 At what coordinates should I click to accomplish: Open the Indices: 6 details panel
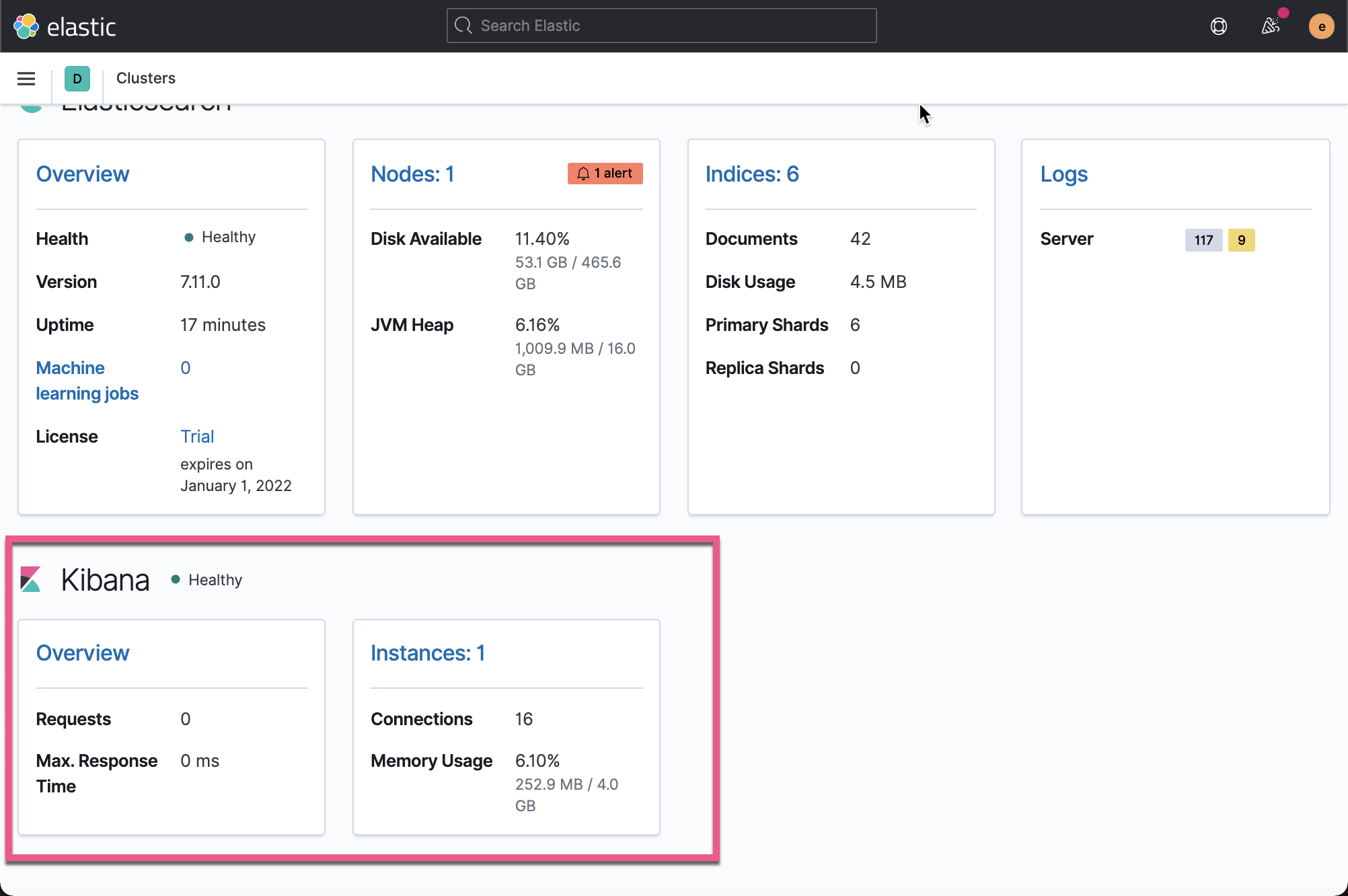point(752,174)
